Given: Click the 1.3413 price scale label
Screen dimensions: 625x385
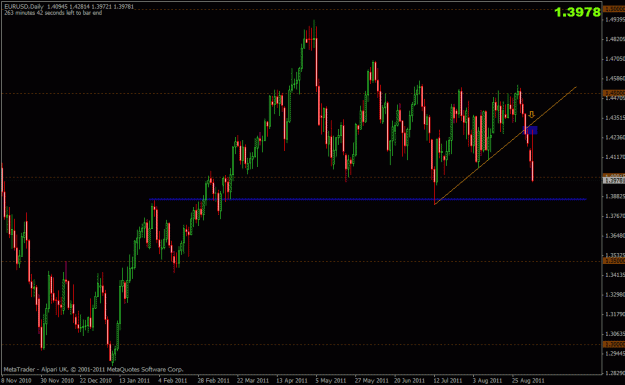Looking at the screenshot, I should (x=615, y=275).
